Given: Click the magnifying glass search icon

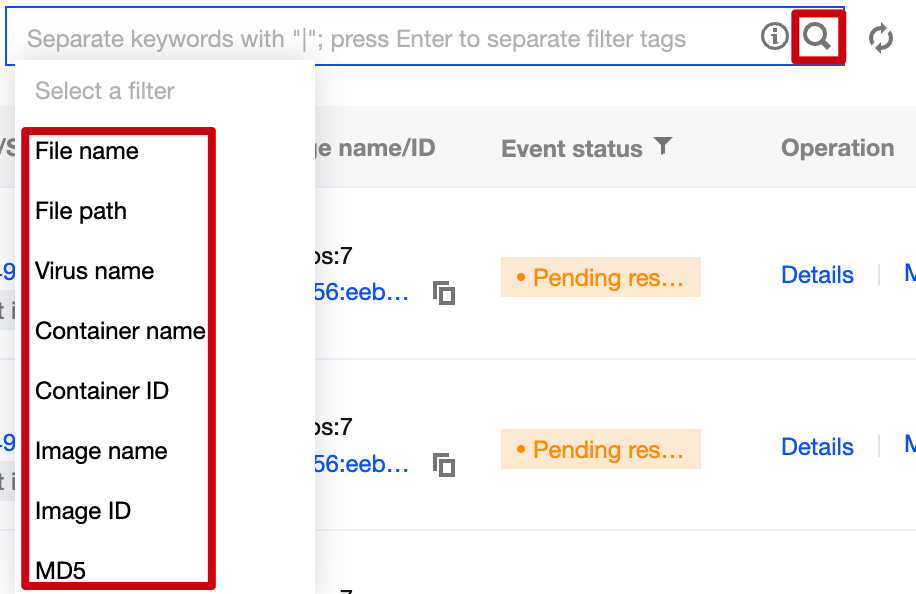Looking at the screenshot, I should [817, 38].
